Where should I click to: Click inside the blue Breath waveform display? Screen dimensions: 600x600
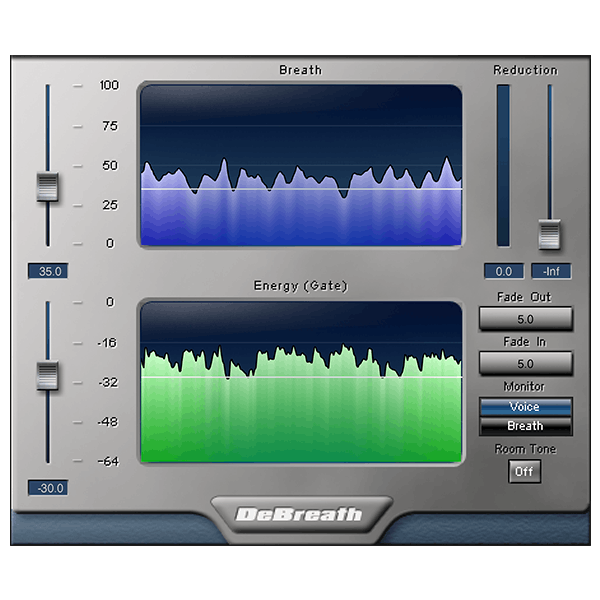point(301,165)
